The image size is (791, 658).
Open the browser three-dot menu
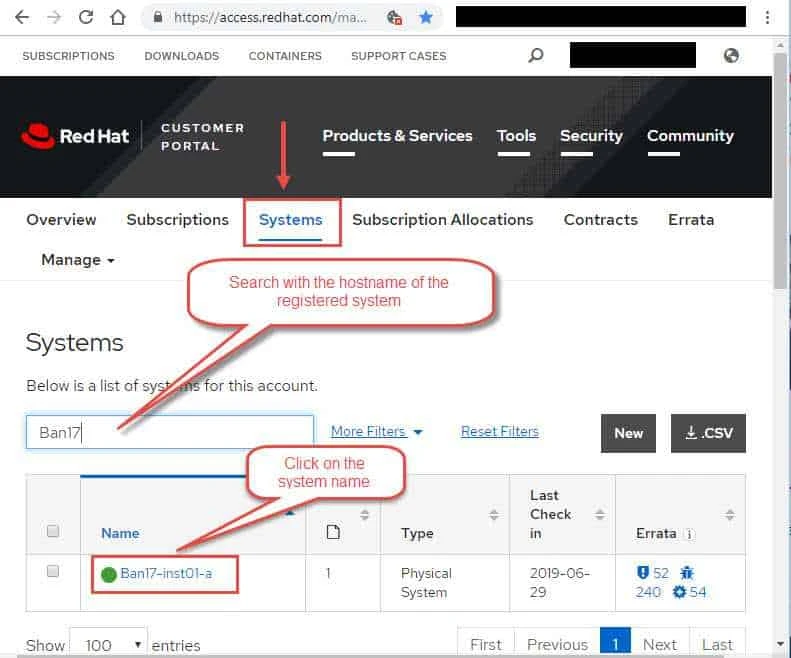pyautogui.click(x=767, y=18)
